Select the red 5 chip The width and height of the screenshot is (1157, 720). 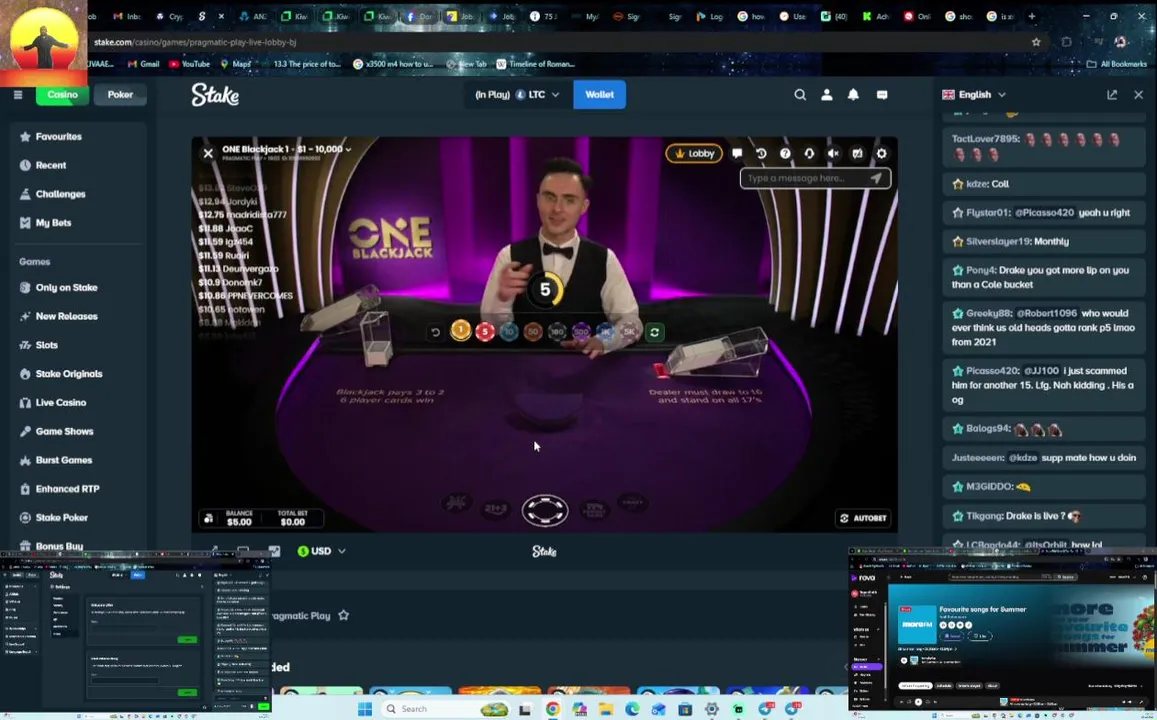tap(485, 332)
